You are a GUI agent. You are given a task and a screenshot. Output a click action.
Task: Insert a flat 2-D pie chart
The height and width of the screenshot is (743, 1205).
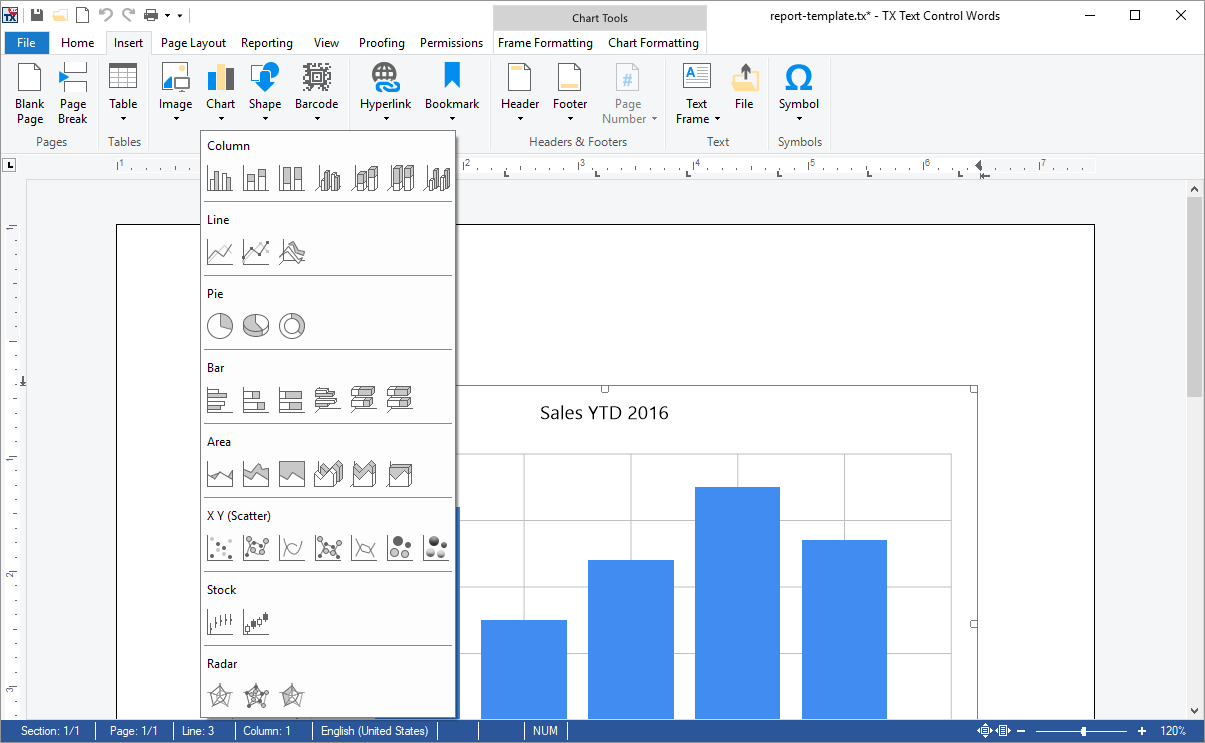[220, 326]
